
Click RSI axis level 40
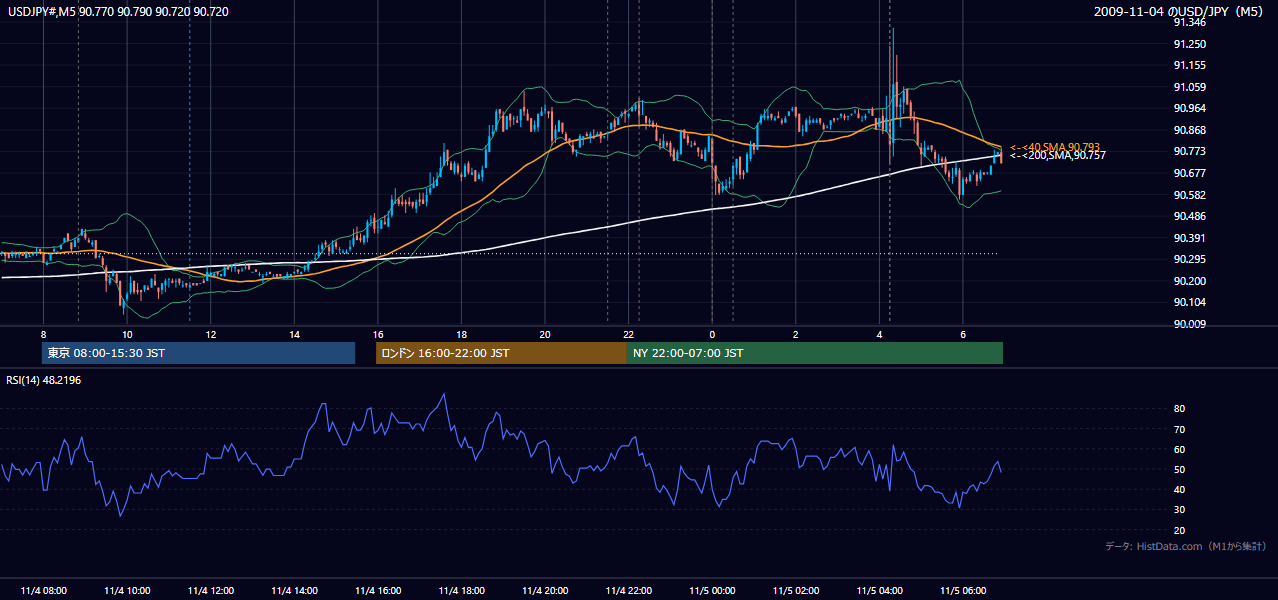[1179, 490]
